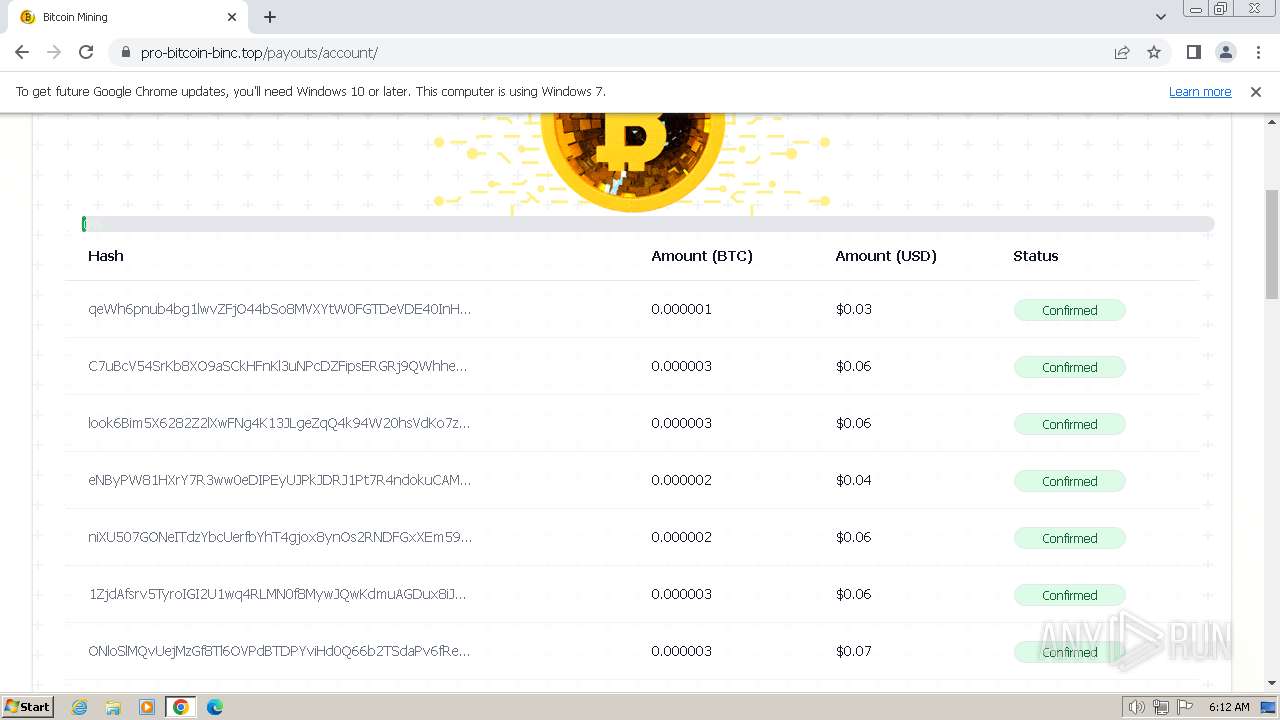Screen dimensions: 1280x720
Task: Open File Explorer from taskbar
Action: [x=113, y=707]
